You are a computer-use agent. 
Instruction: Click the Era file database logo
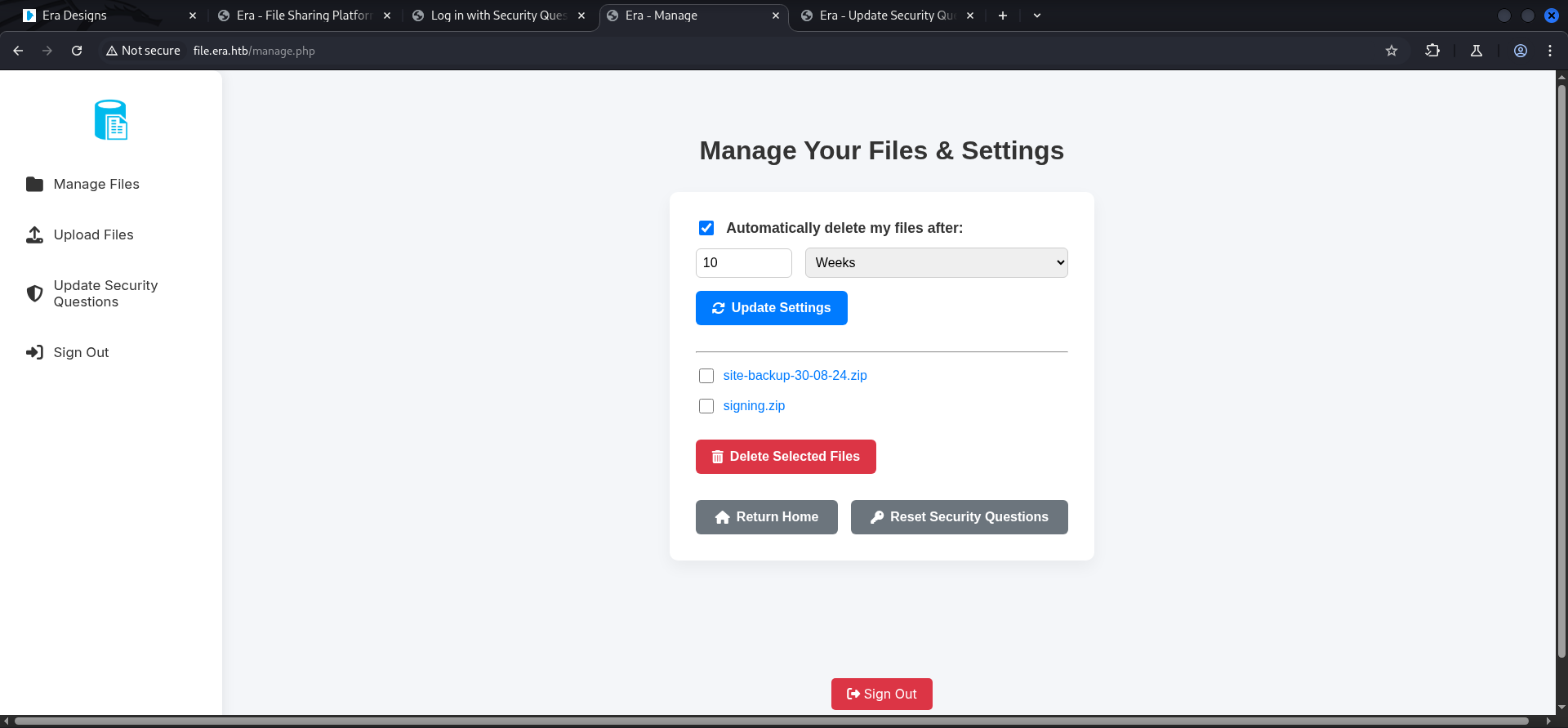(111, 120)
